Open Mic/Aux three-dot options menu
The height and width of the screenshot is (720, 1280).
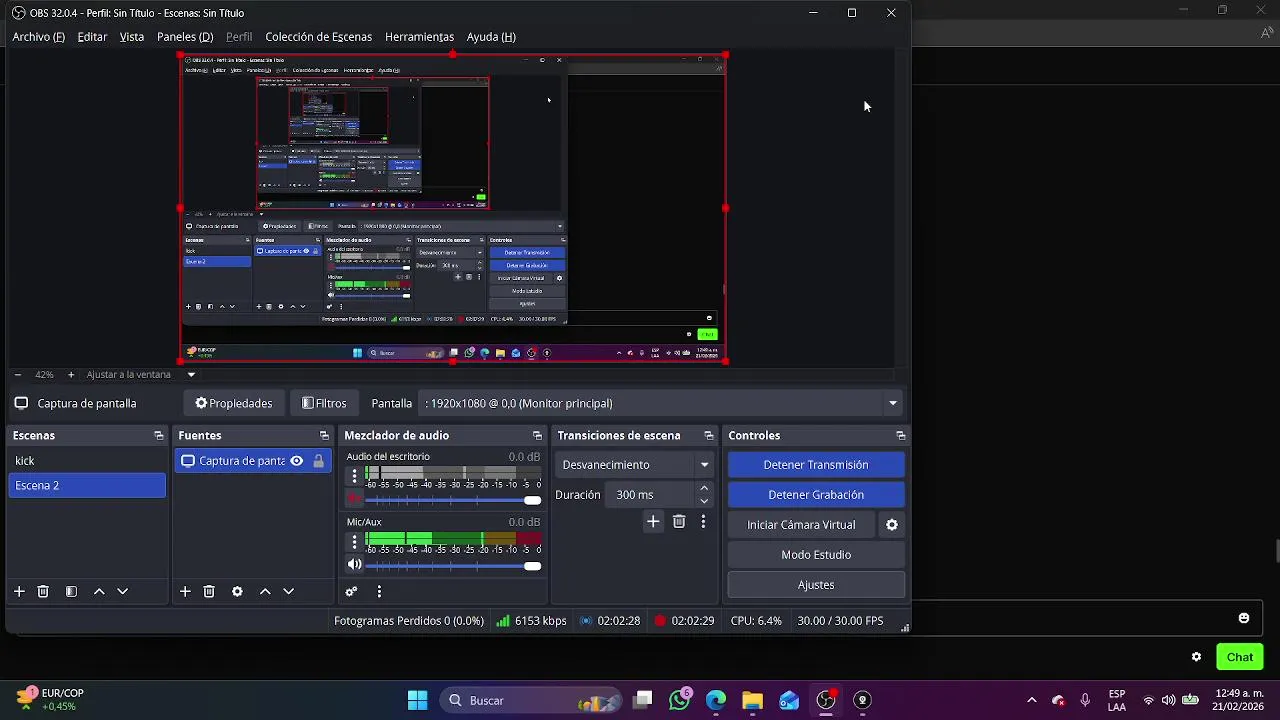354,541
